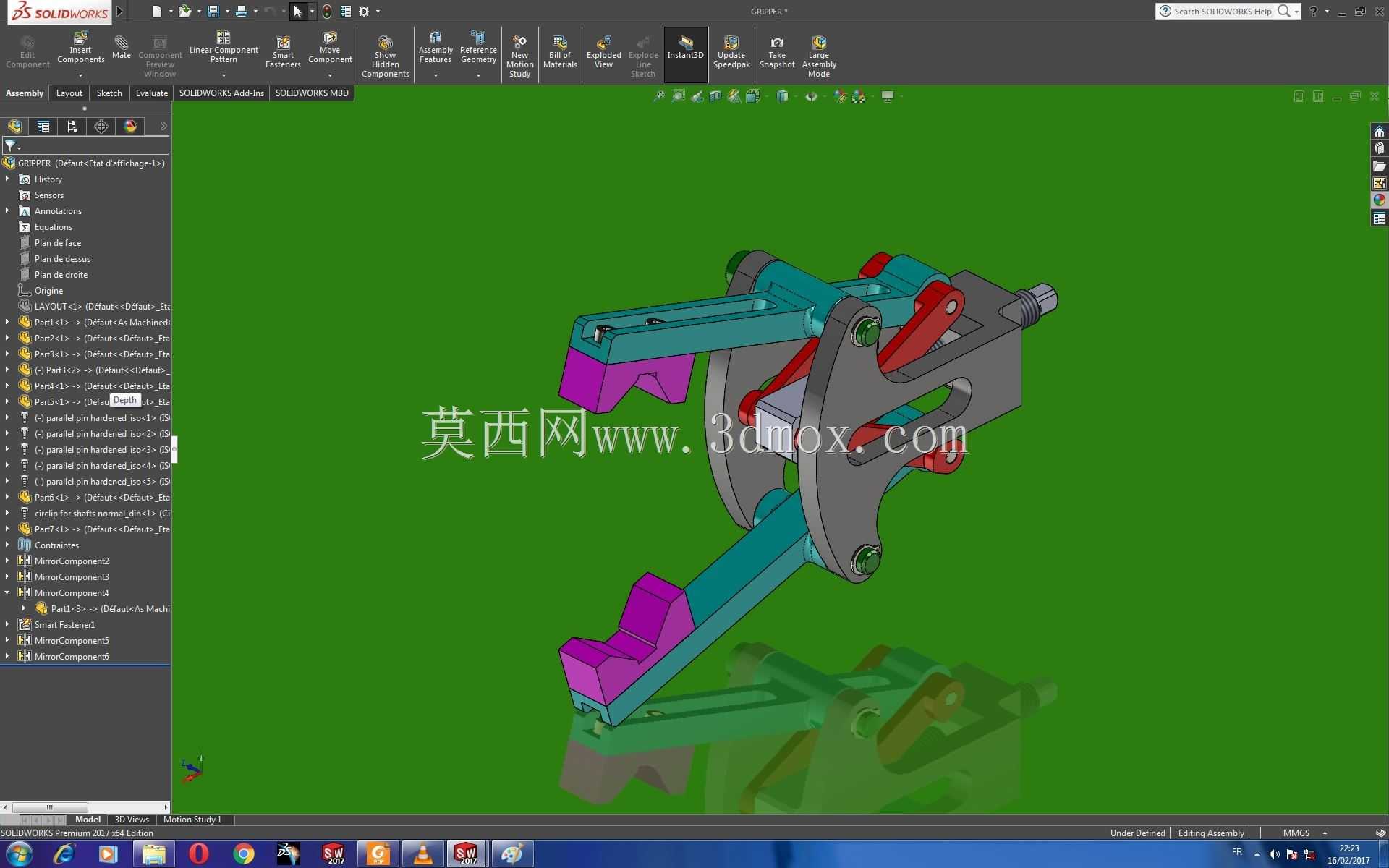
Task: Expand the FeatureManager tabs chevron
Action: pos(163,127)
